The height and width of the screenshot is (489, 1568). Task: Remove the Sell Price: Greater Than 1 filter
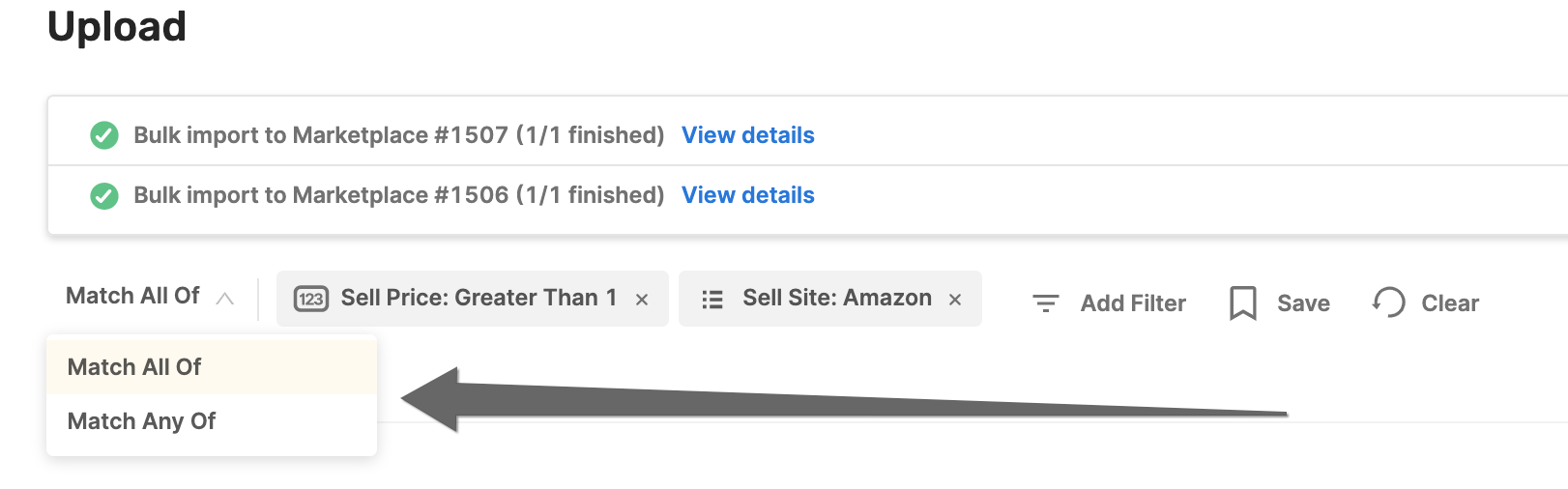pyautogui.click(x=641, y=300)
